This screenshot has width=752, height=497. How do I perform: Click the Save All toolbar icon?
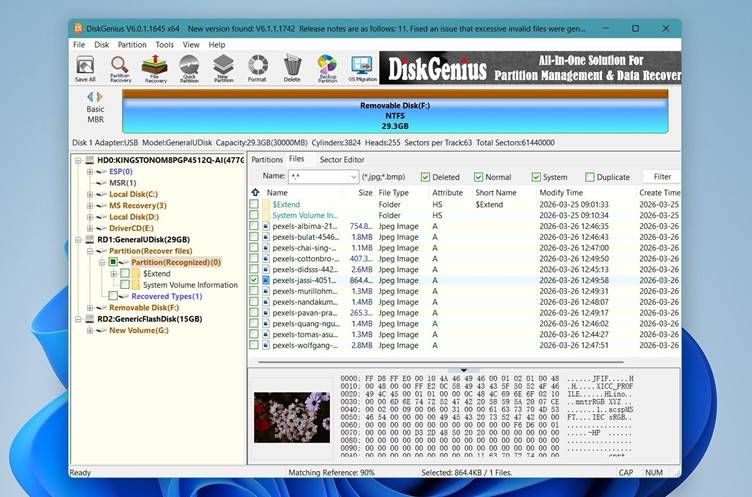click(85, 68)
